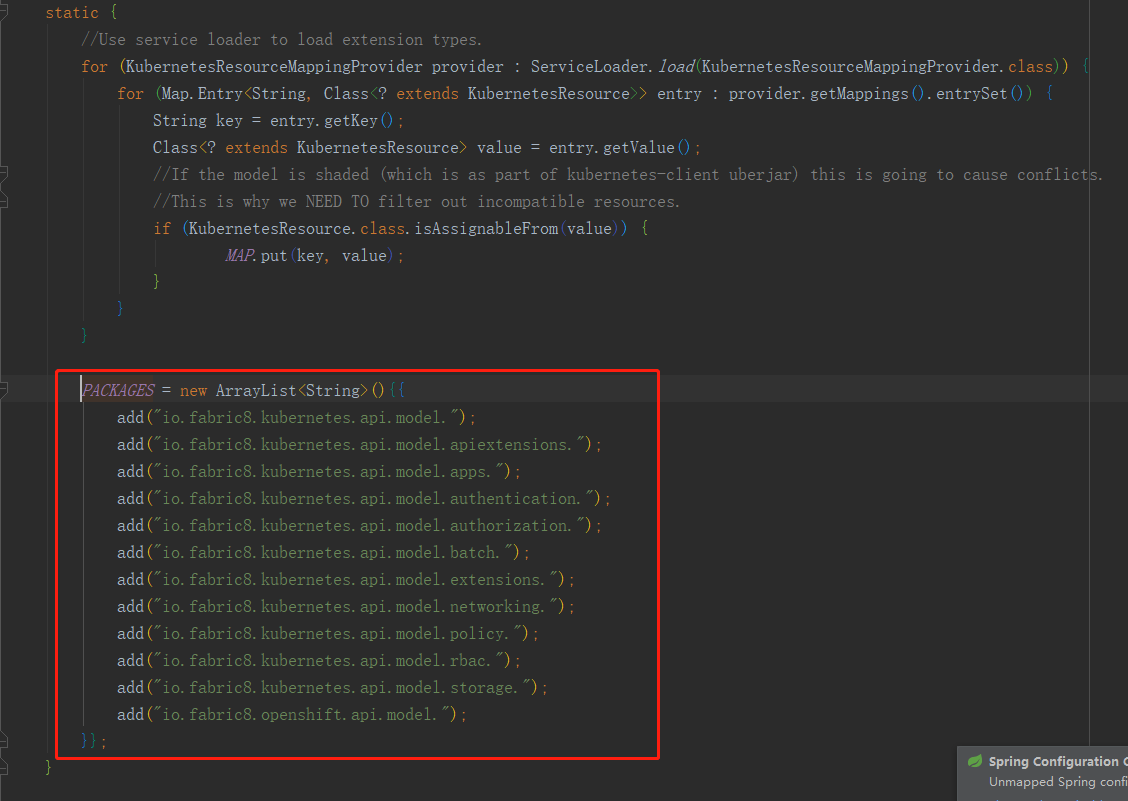Click the 'model.apps.' add line
The image size is (1128, 801).
coord(319,471)
